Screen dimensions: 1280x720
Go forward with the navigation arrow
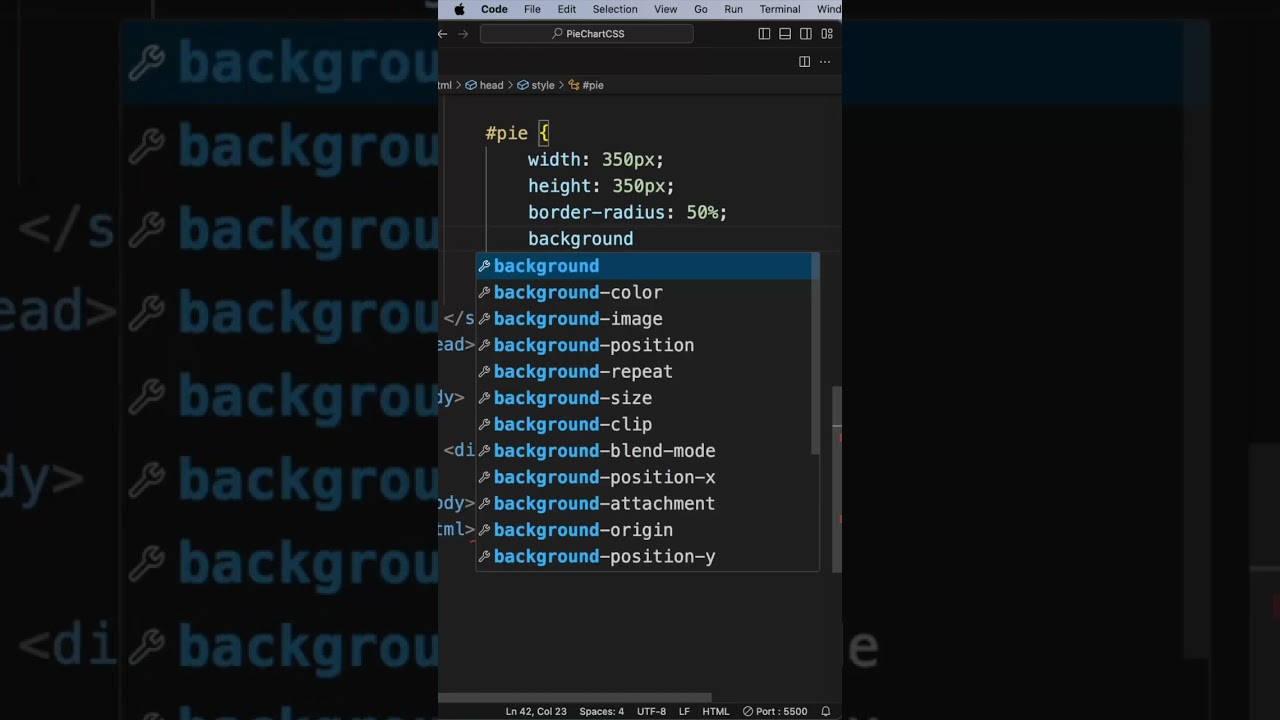pos(463,34)
